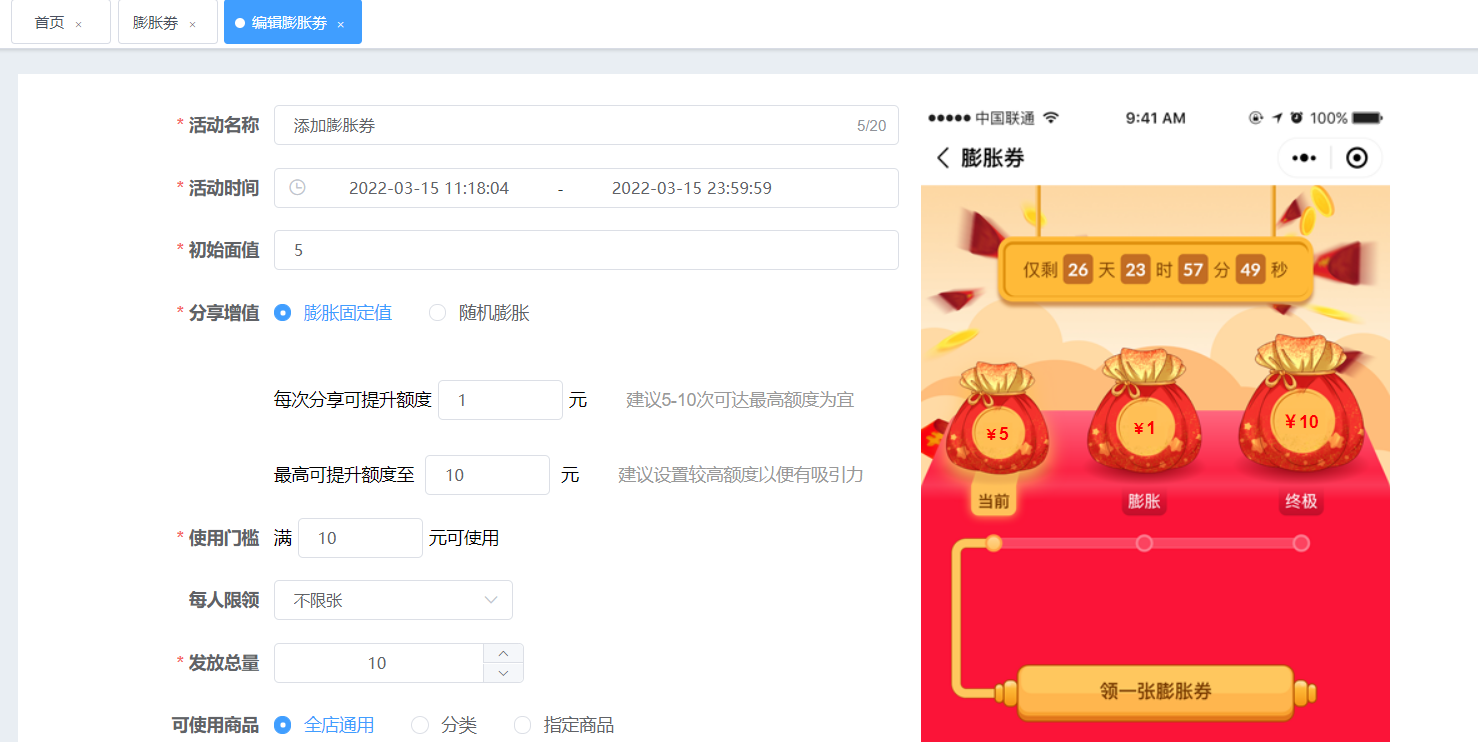This screenshot has height=742, width=1478.
Task: Close the 首页 tab with its x icon
Action: coord(79,24)
